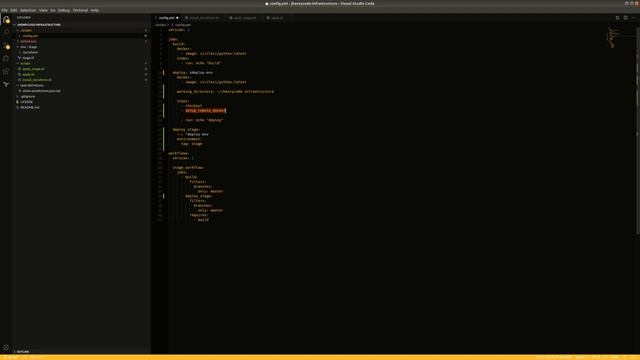The height and width of the screenshot is (360, 640).
Task: Click the Split Editor icon
Action: pos(625,18)
